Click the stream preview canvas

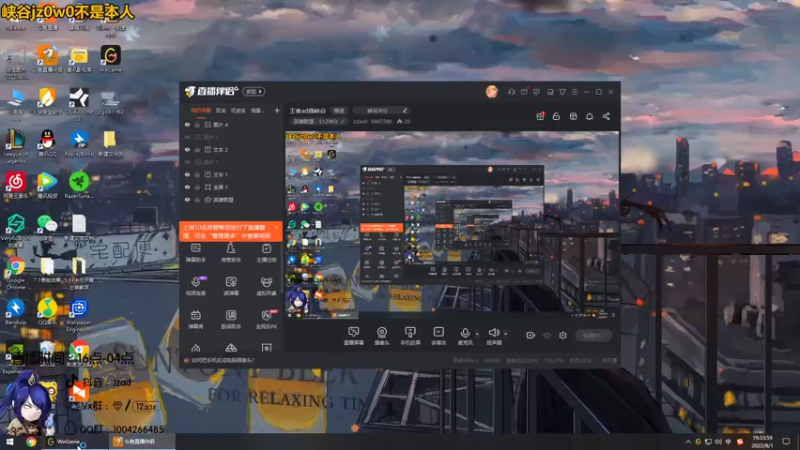click(x=452, y=226)
